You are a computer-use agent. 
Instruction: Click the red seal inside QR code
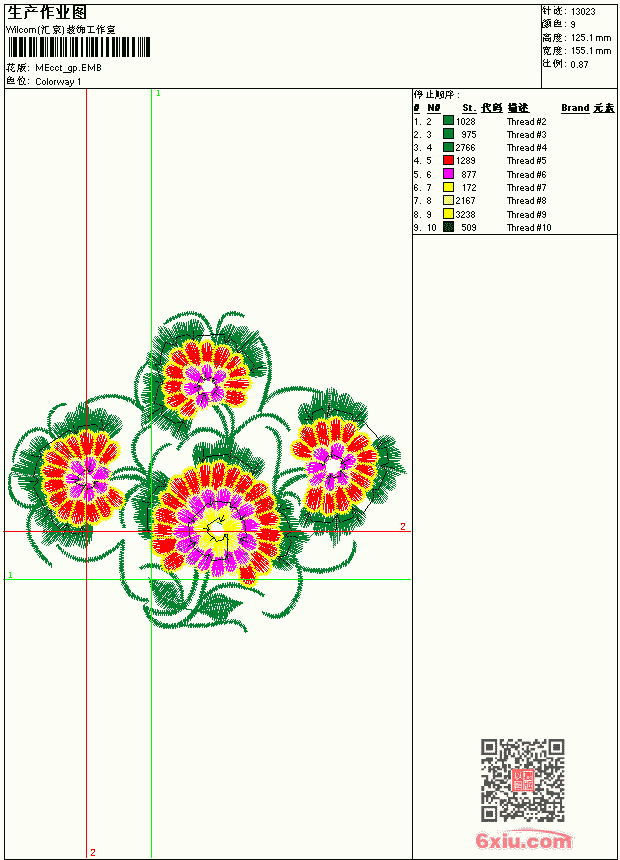click(x=523, y=780)
